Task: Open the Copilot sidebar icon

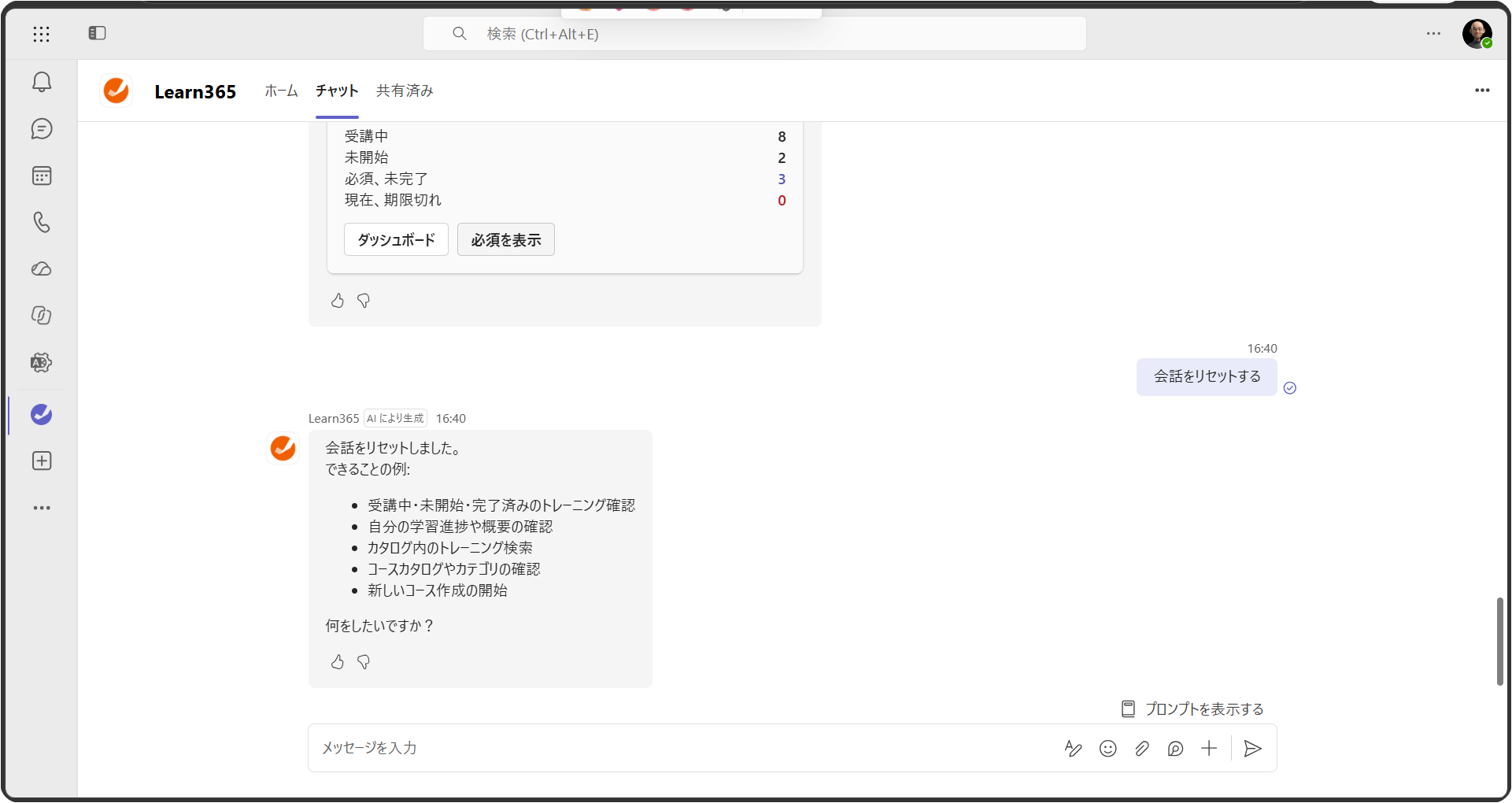Action: pos(42,316)
